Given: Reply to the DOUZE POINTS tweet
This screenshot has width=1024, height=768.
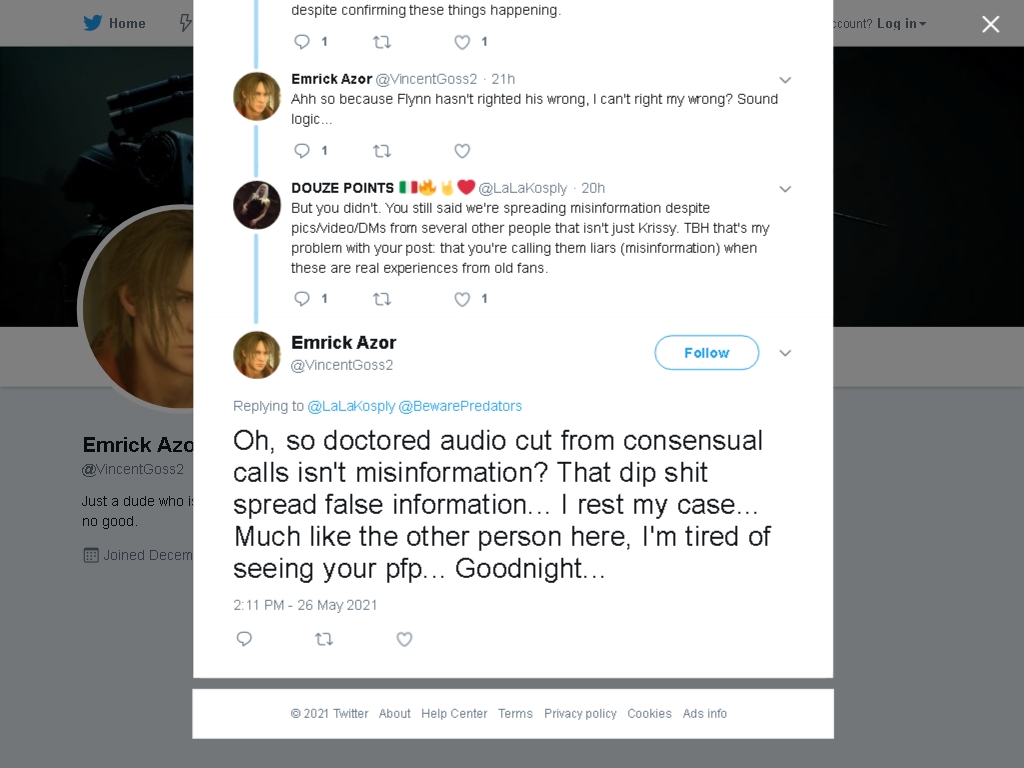Looking at the screenshot, I should (302, 298).
